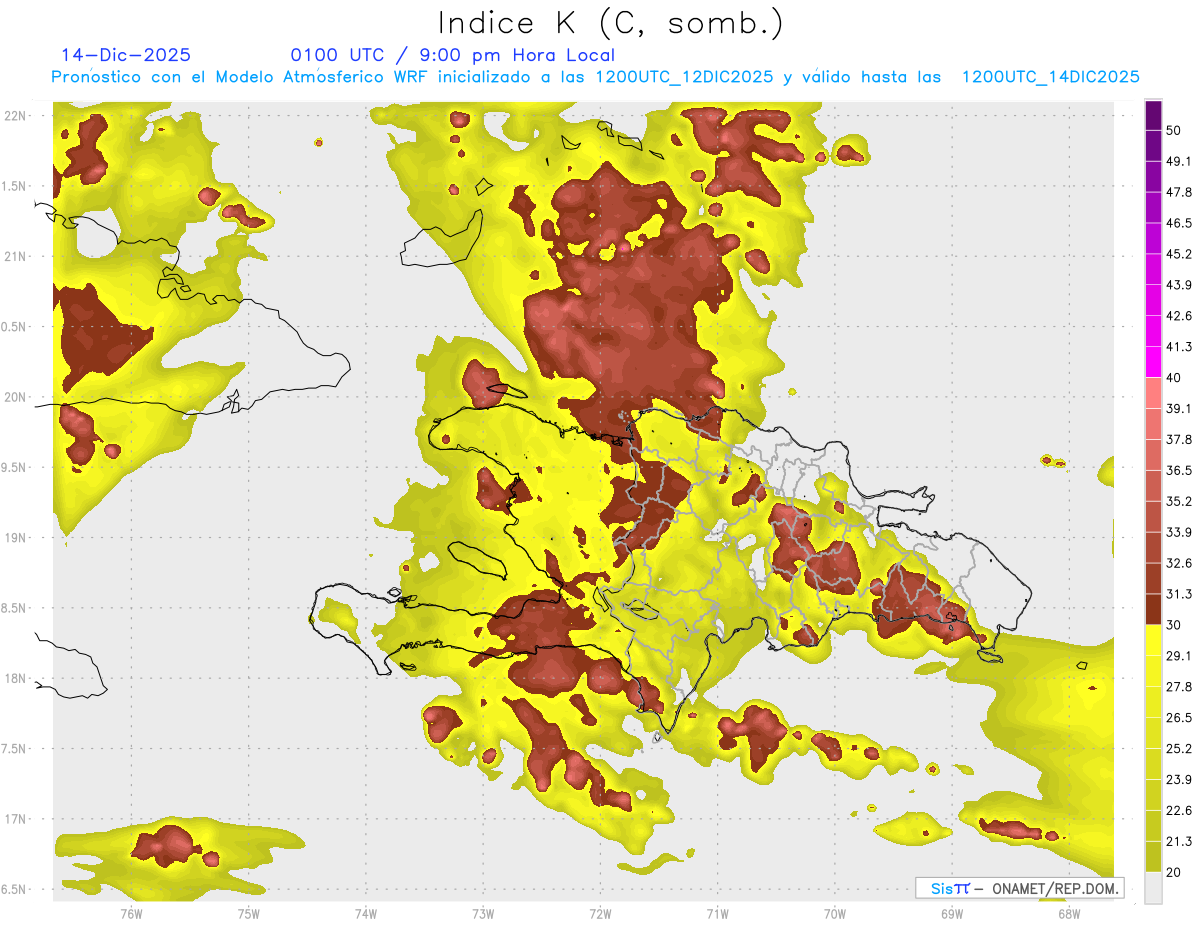Click the colorbar value "31.3"
This screenshot has width=1200, height=927.
[1179, 594]
